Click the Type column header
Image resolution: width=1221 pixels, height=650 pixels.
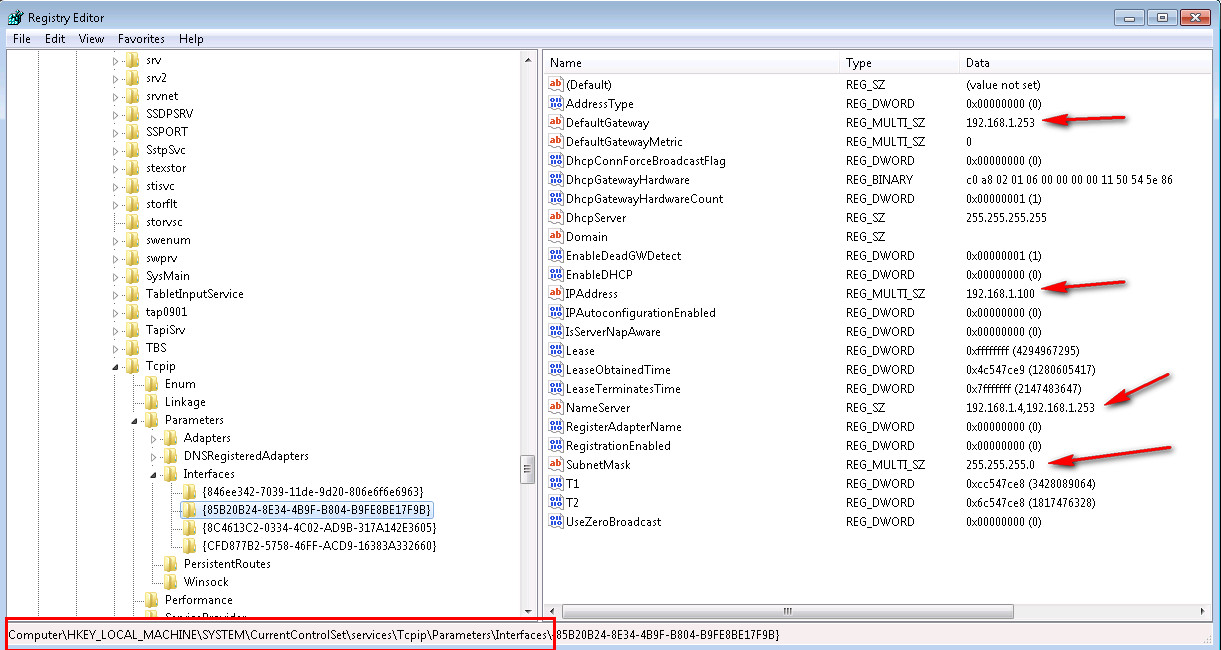[x=896, y=63]
